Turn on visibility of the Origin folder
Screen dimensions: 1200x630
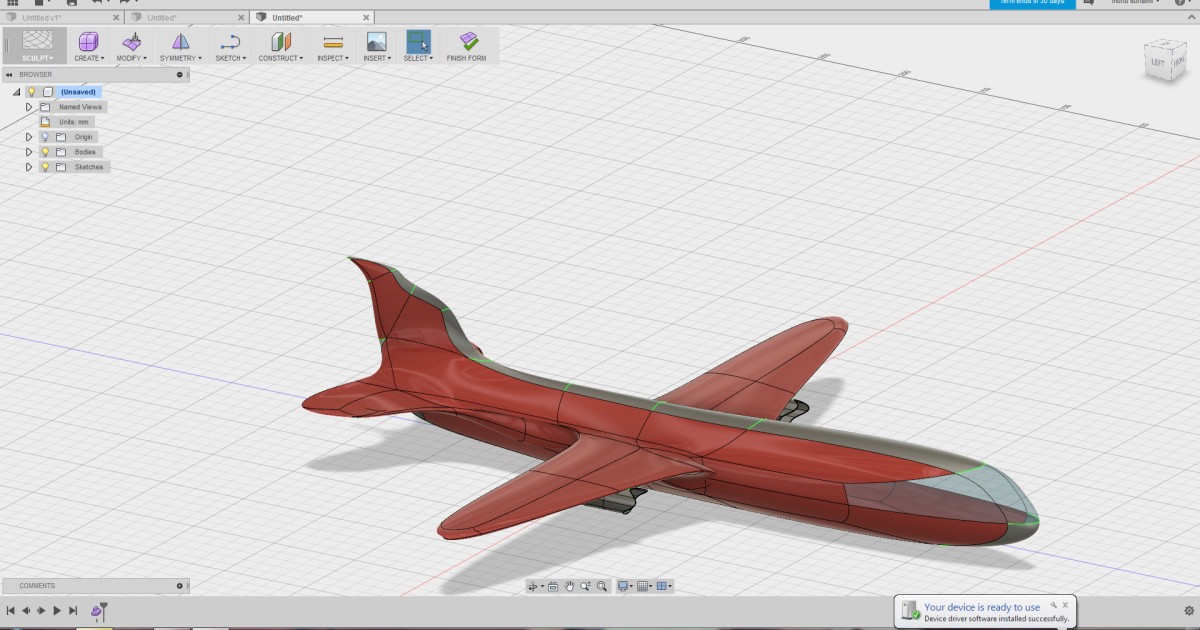pyautogui.click(x=45, y=136)
